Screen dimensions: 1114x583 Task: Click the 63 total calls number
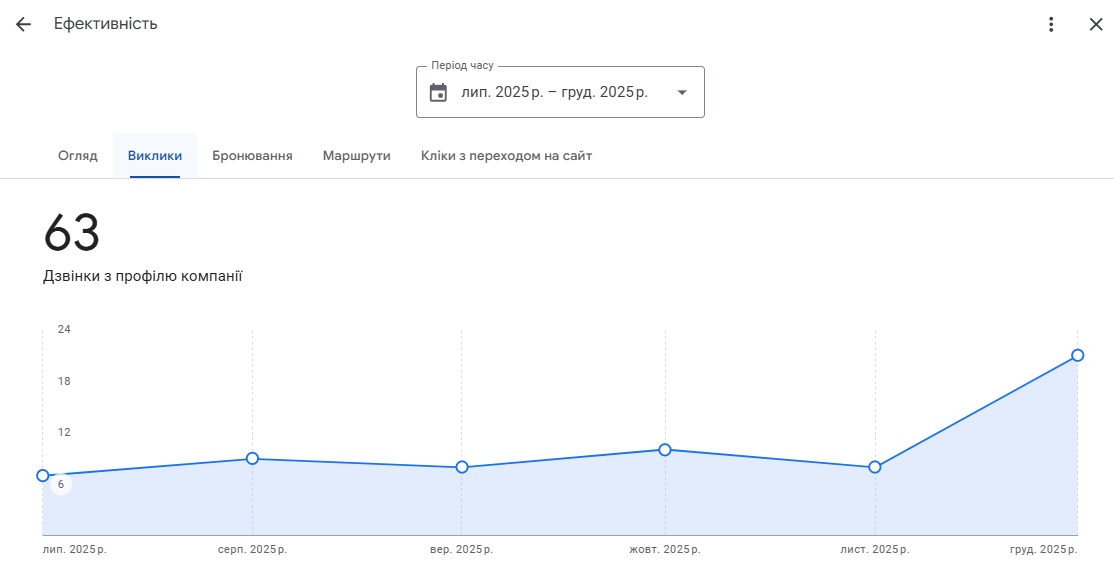[x=72, y=233]
